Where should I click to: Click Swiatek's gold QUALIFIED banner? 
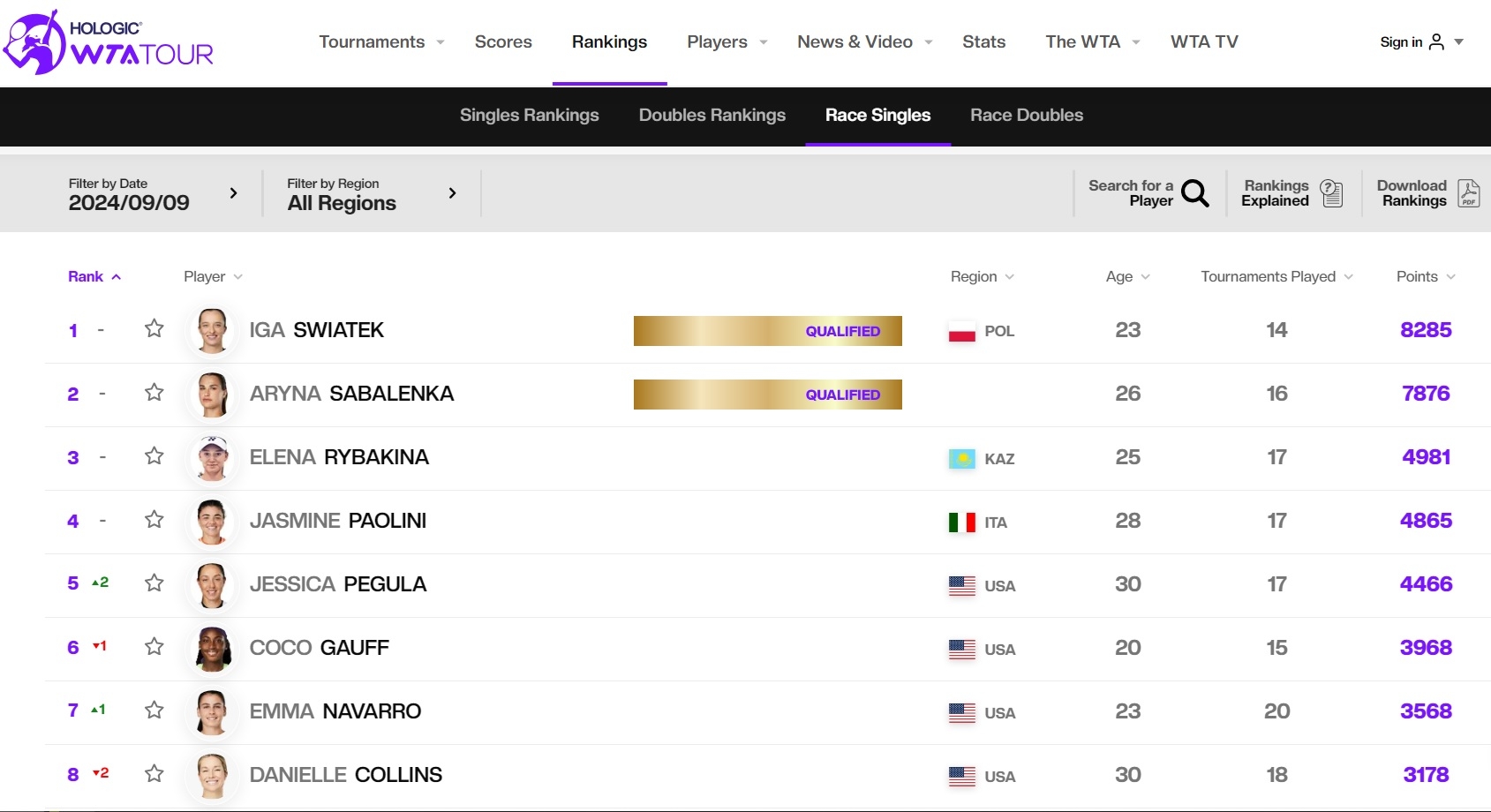[768, 331]
